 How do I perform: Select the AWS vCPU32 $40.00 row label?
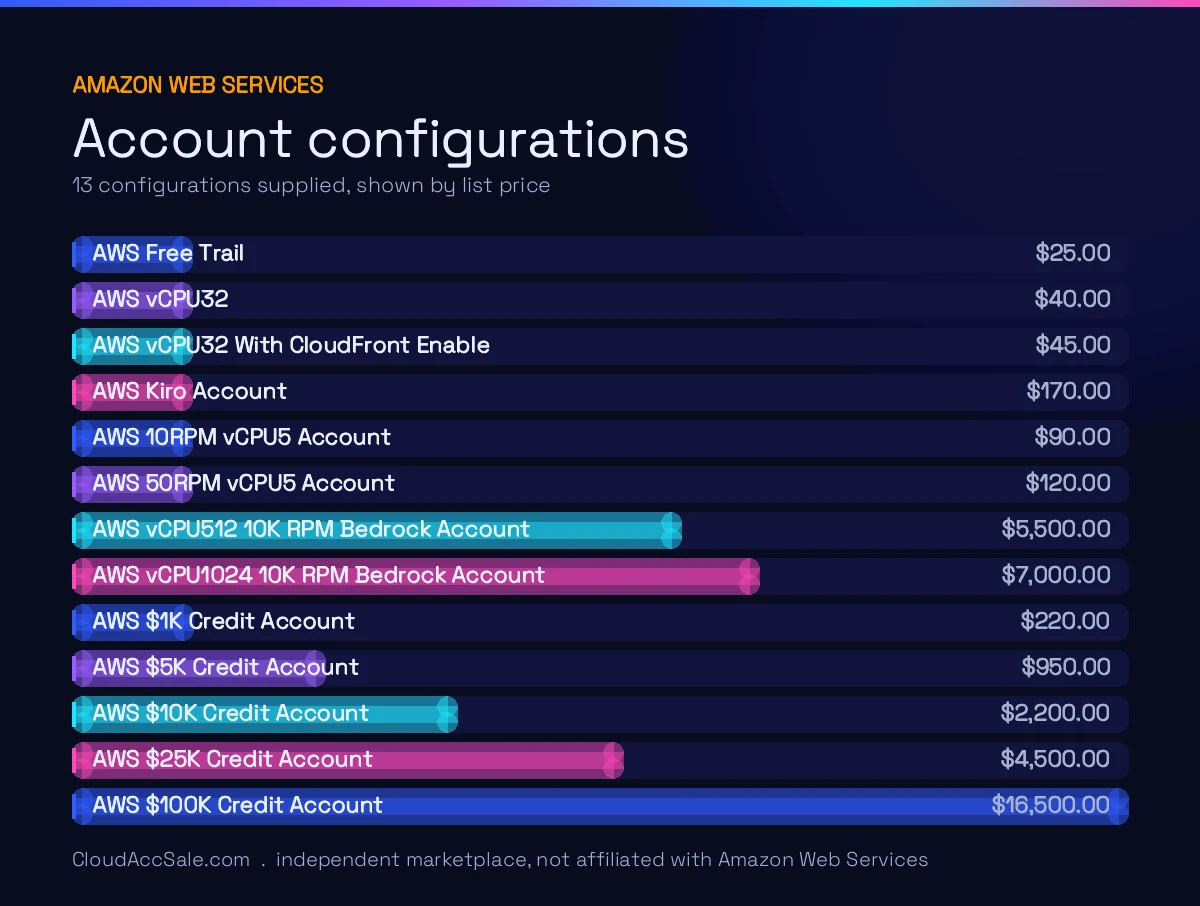click(x=161, y=299)
